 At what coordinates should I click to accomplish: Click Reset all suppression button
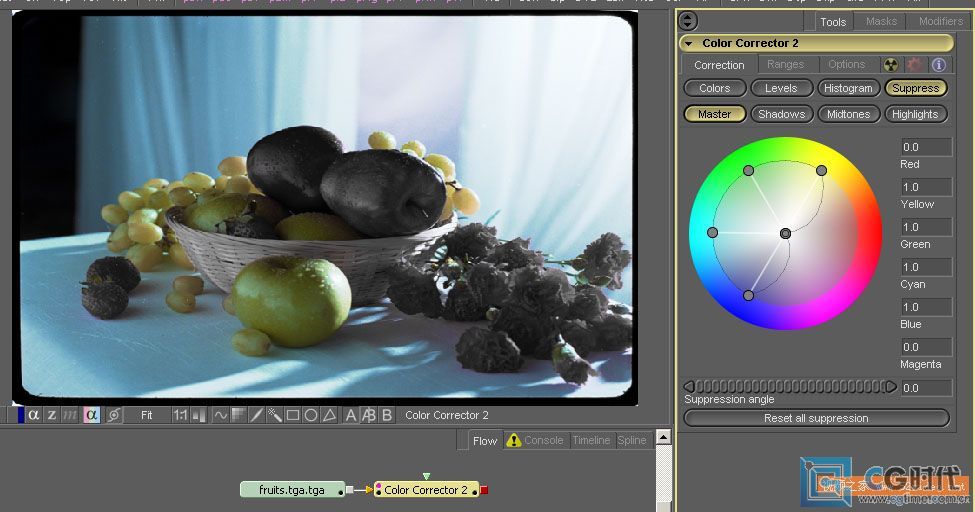coord(816,418)
